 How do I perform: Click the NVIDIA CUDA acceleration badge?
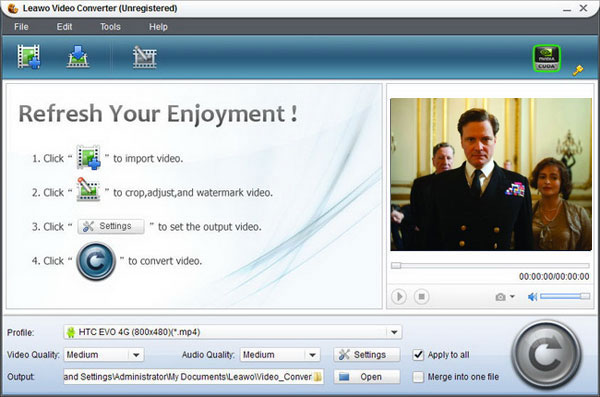pyautogui.click(x=547, y=58)
